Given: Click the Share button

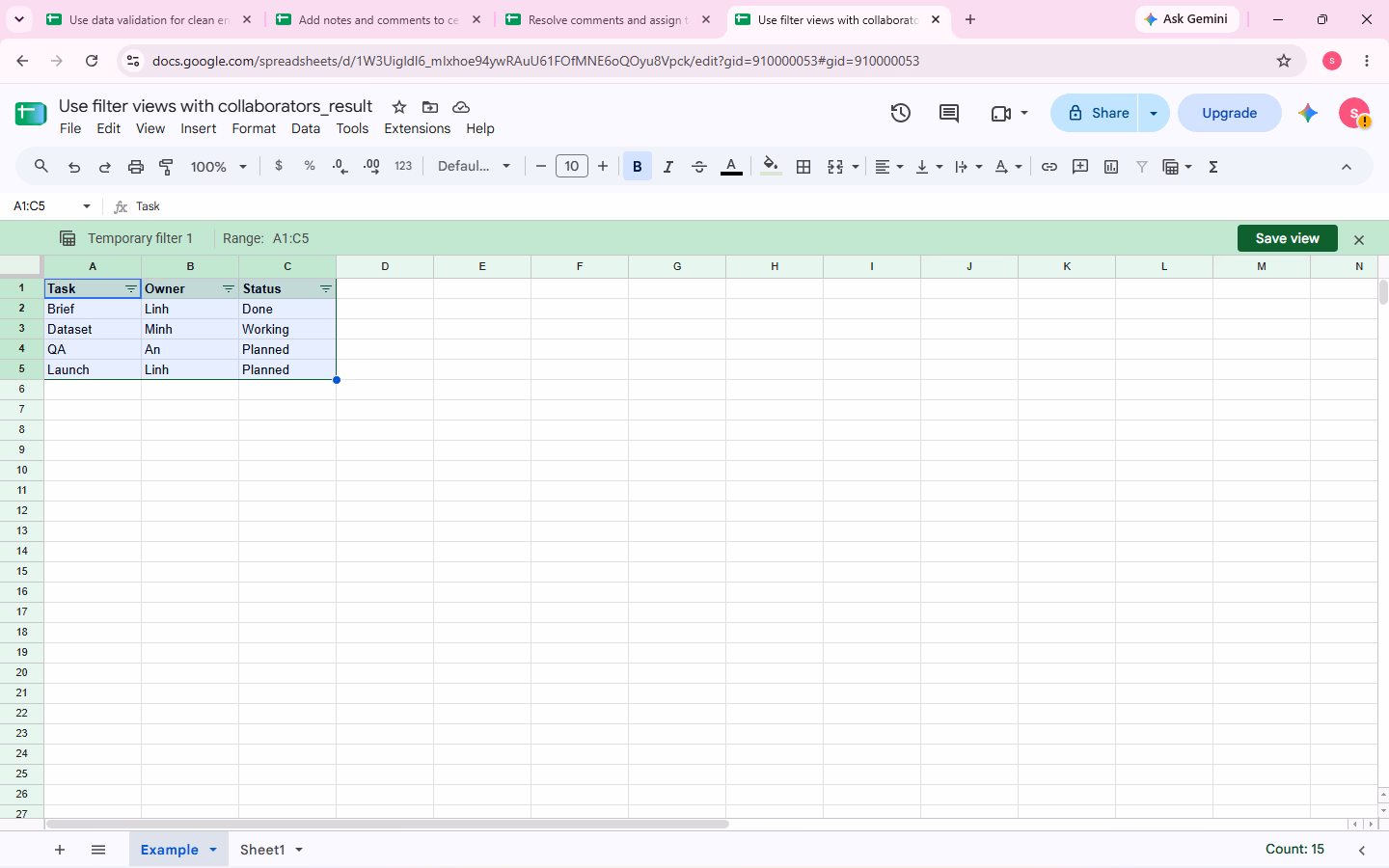Looking at the screenshot, I should point(1095,113).
